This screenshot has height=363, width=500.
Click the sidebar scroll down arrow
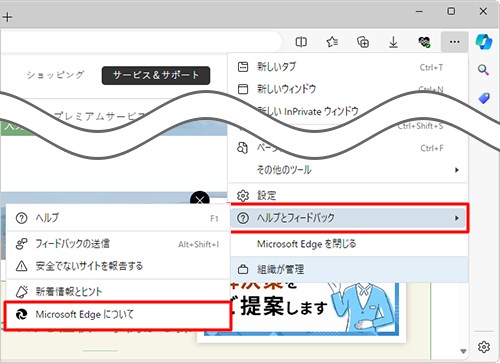click(463, 351)
